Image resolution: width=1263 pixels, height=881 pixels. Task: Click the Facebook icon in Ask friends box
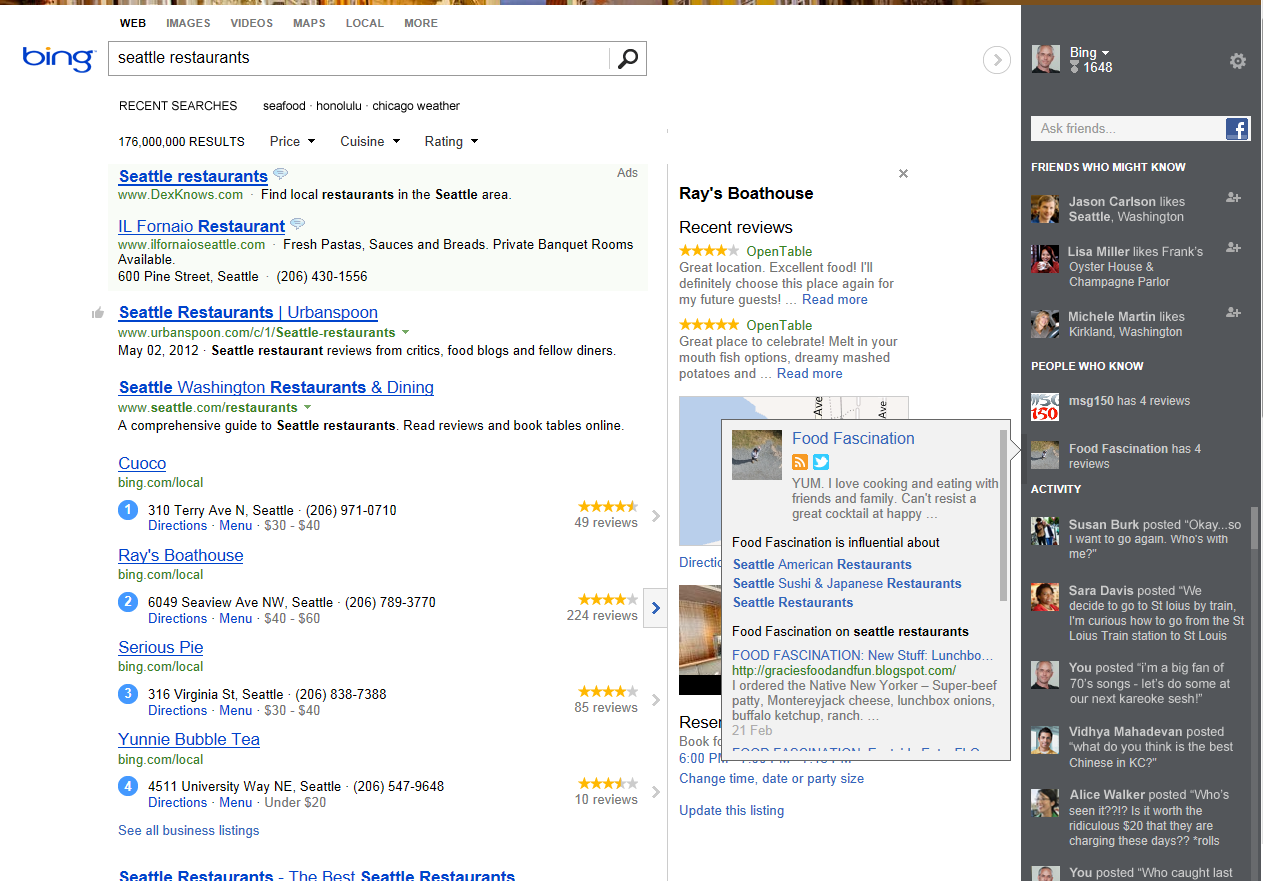1237,128
